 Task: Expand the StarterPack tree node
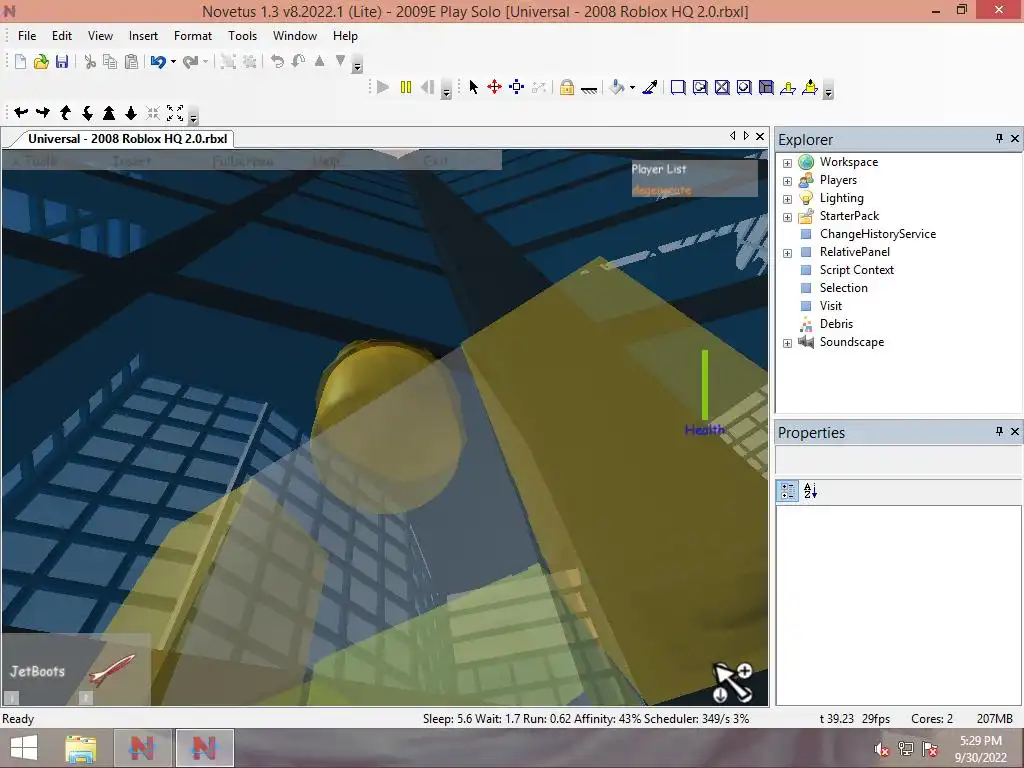[x=788, y=217]
